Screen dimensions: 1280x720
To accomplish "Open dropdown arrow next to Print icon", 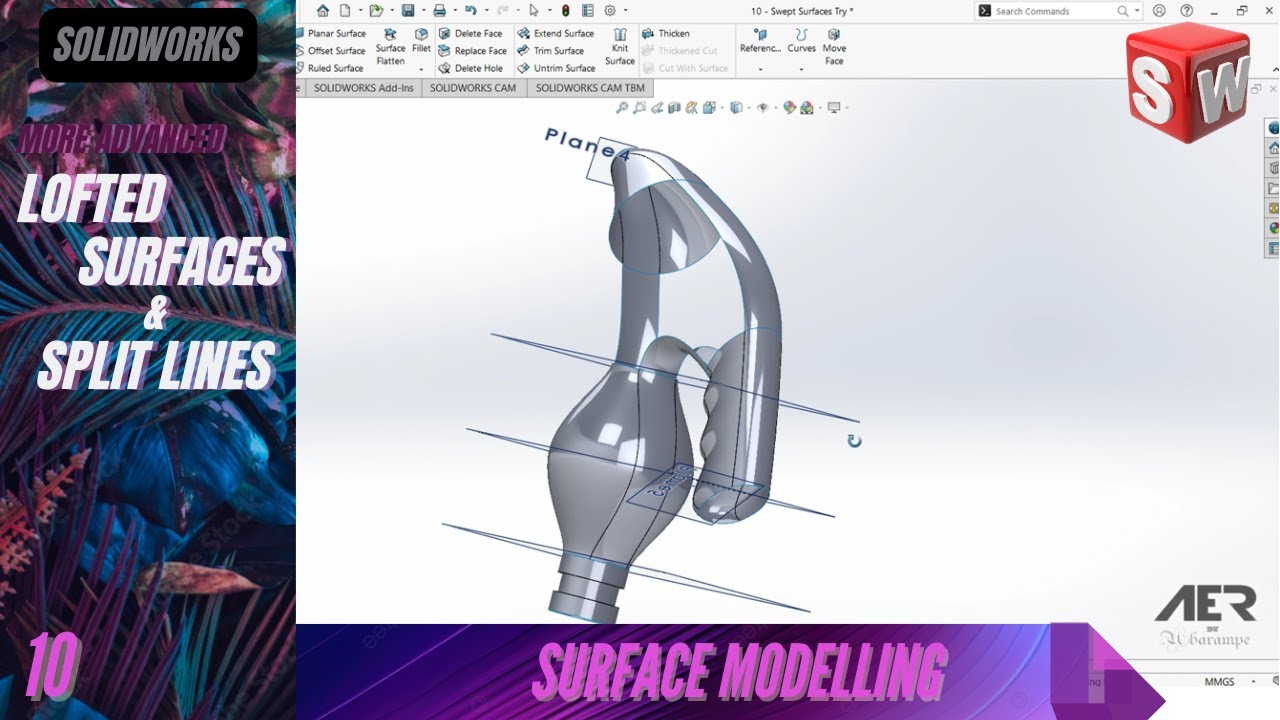I will [x=455, y=11].
